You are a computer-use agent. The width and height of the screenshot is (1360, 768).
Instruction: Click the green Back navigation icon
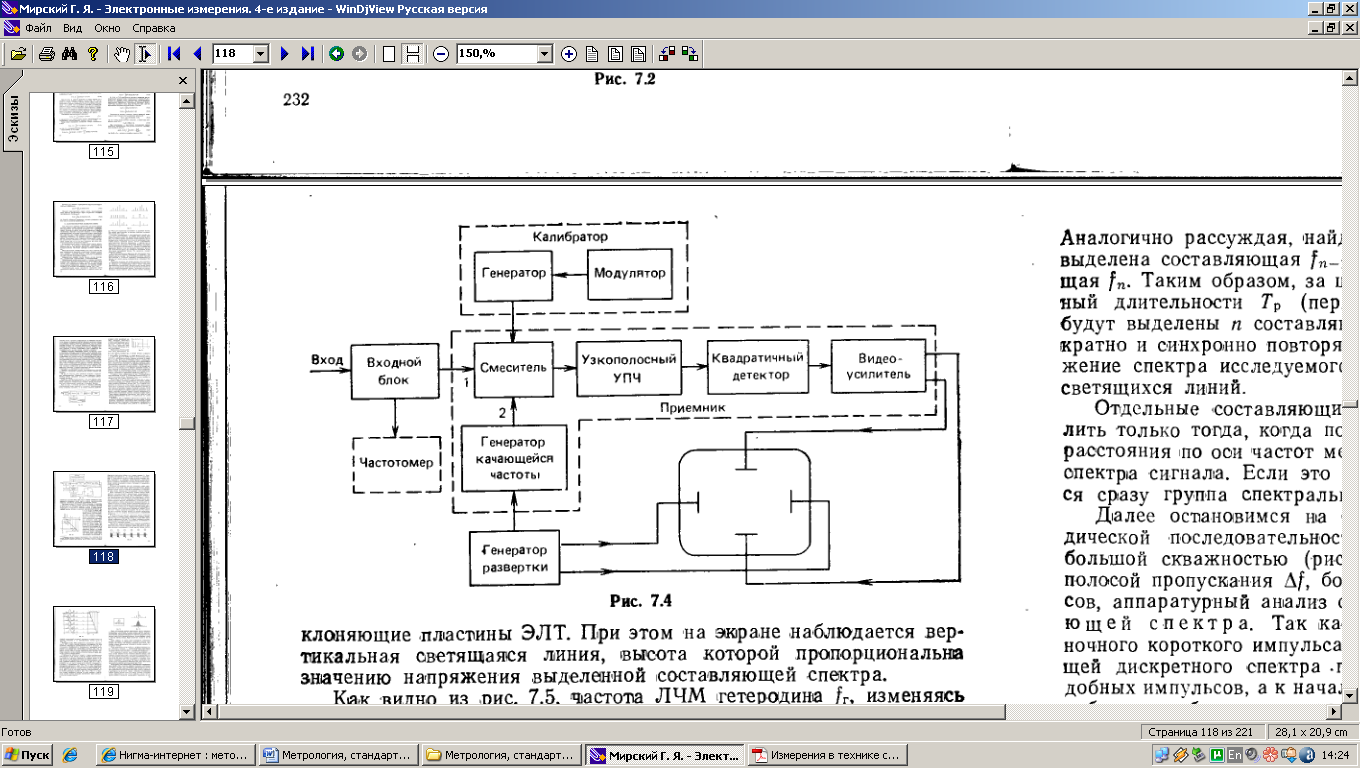pos(337,54)
